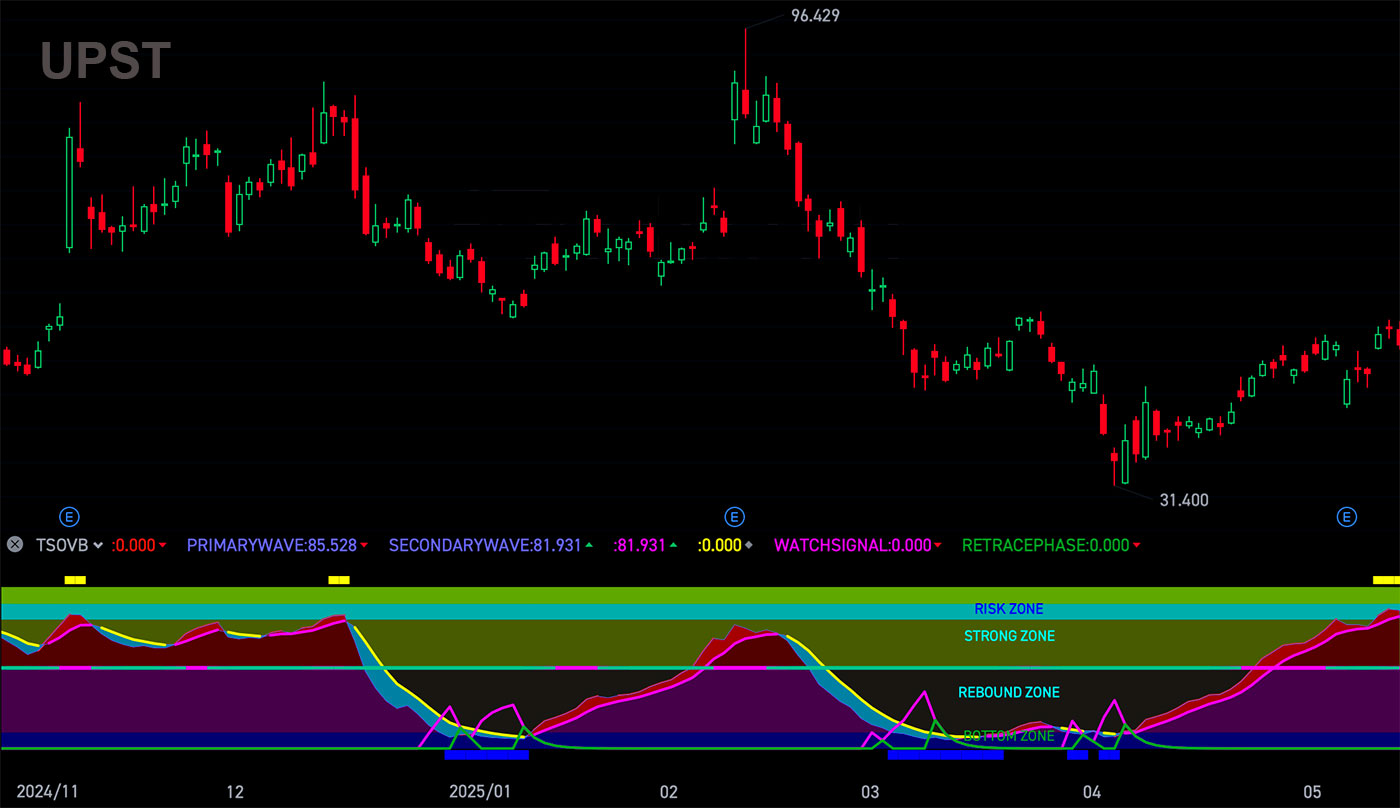Click the 2024/11 date axis label
Screen dimensions: 1400x808
[x=47, y=792]
